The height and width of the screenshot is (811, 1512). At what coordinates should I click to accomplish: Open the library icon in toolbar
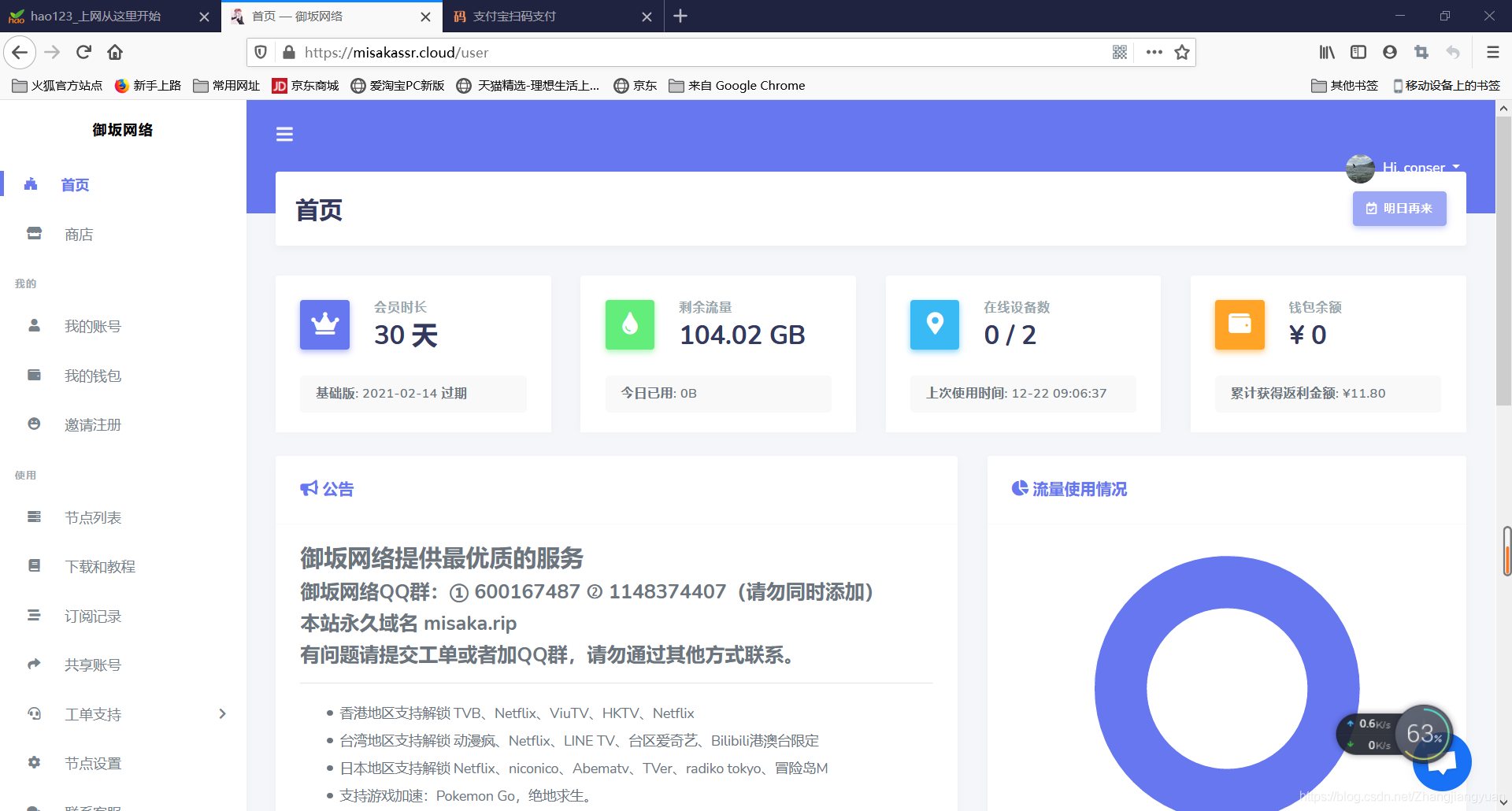(x=1327, y=52)
